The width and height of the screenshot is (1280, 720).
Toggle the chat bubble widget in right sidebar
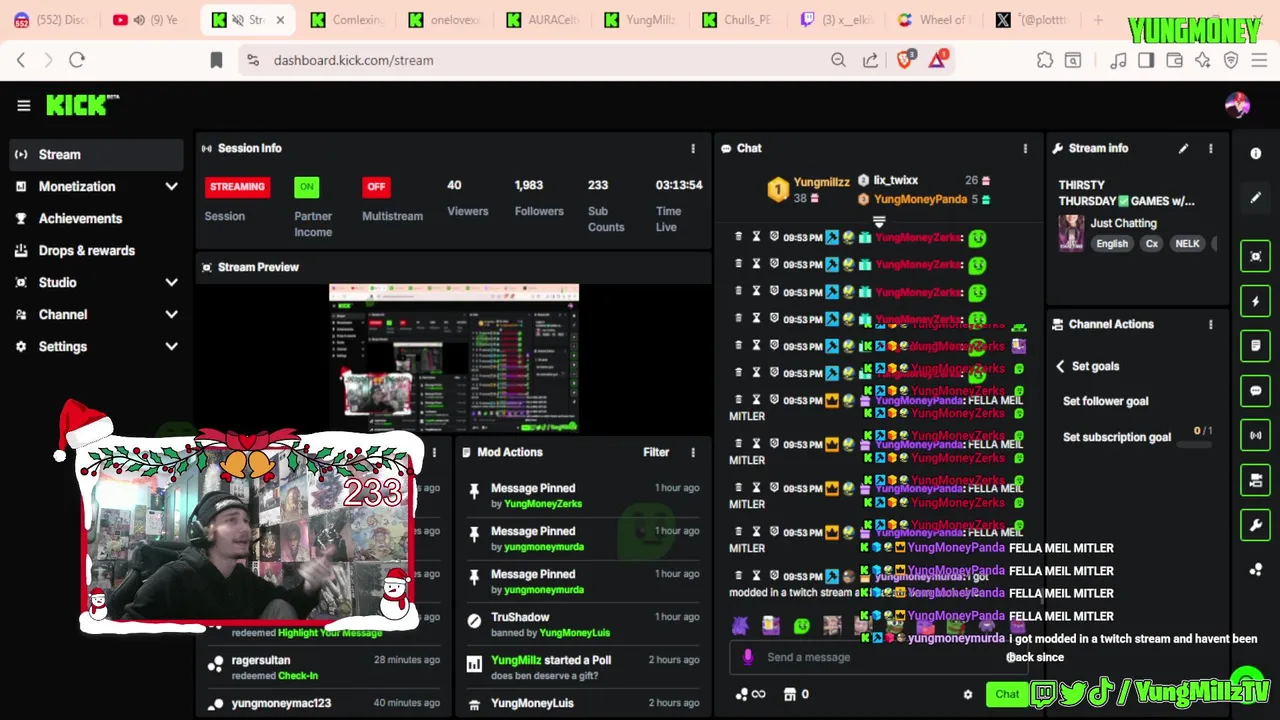1256,391
